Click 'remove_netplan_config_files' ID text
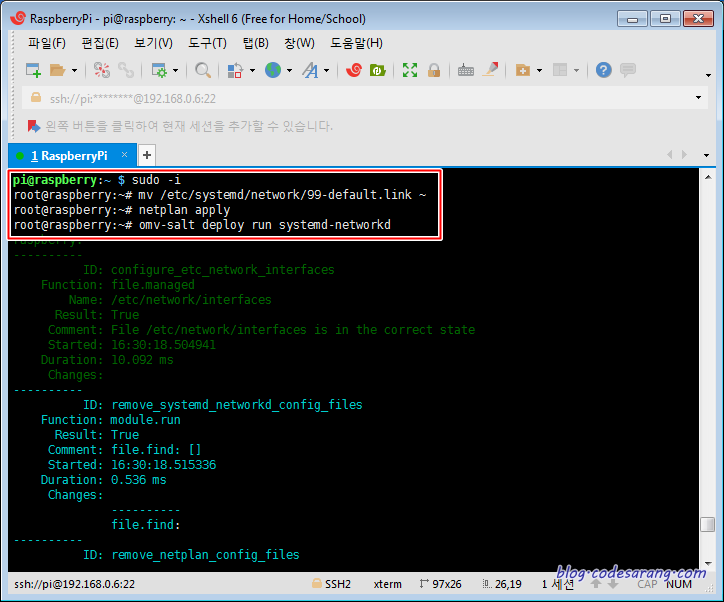Screen dimensions: 724x602 (205, 555)
